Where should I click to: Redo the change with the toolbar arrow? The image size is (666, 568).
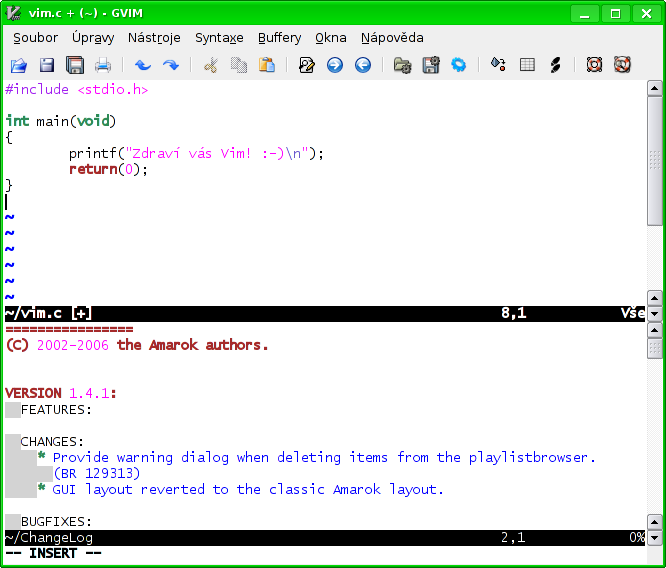tap(171, 65)
